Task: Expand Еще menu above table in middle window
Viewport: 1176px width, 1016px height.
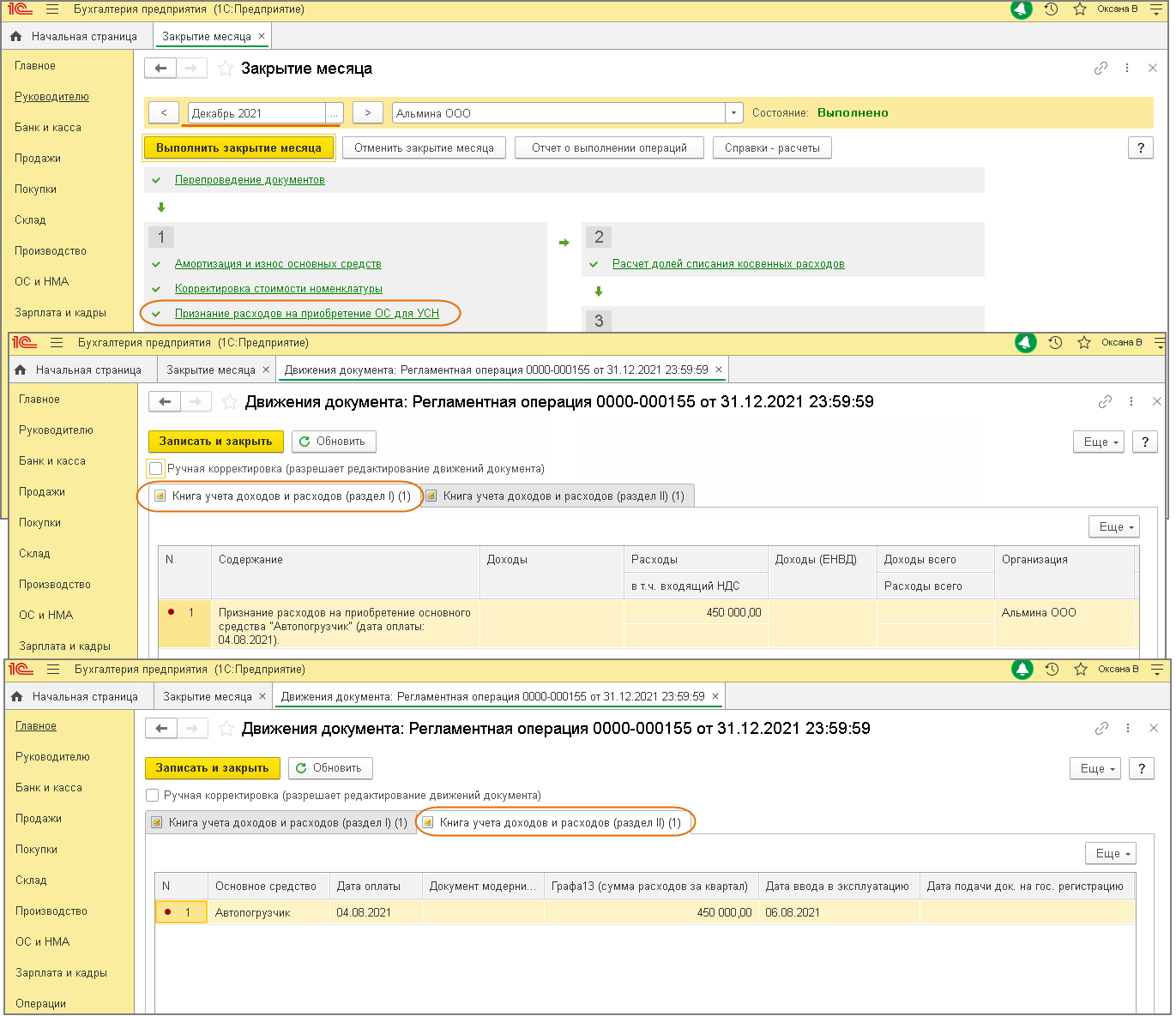Action: (1114, 527)
